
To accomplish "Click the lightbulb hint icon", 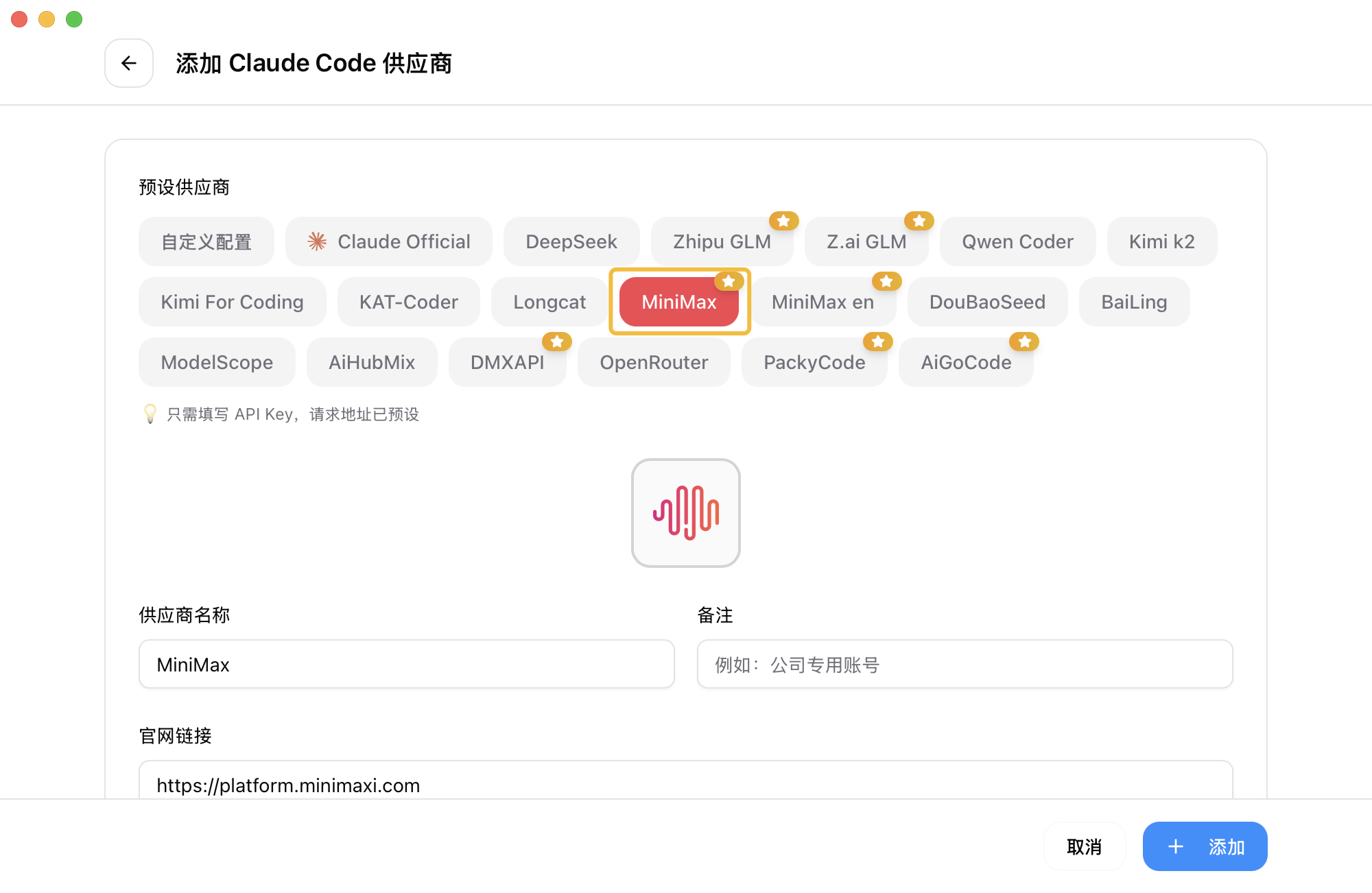I will (150, 414).
